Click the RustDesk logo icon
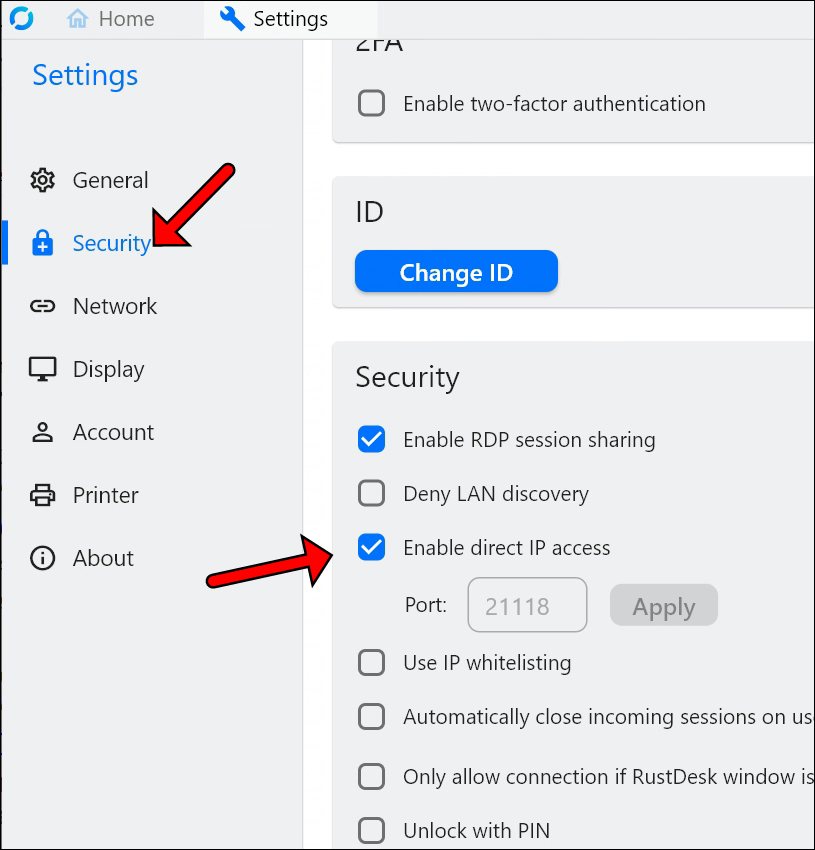 (x=21, y=18)
